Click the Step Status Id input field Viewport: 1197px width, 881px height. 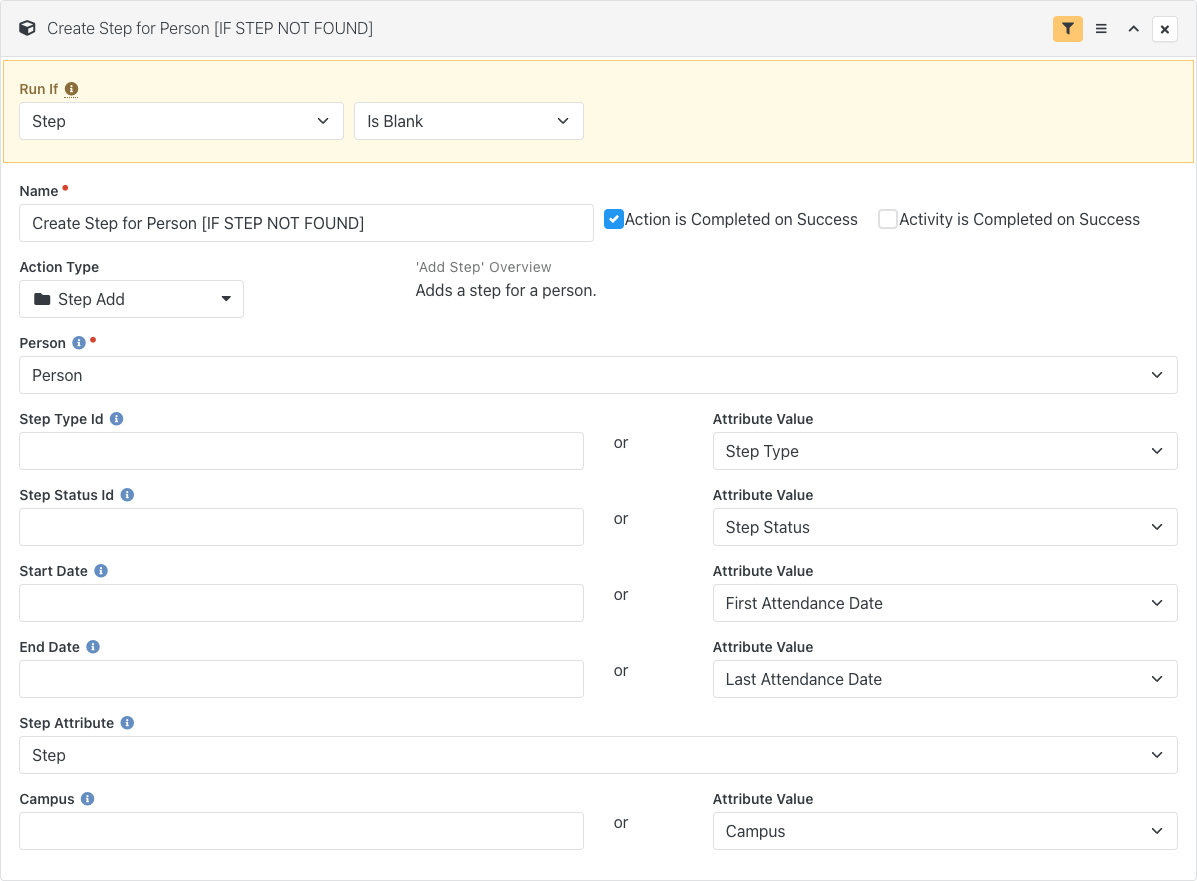click(x=302, y=527)
